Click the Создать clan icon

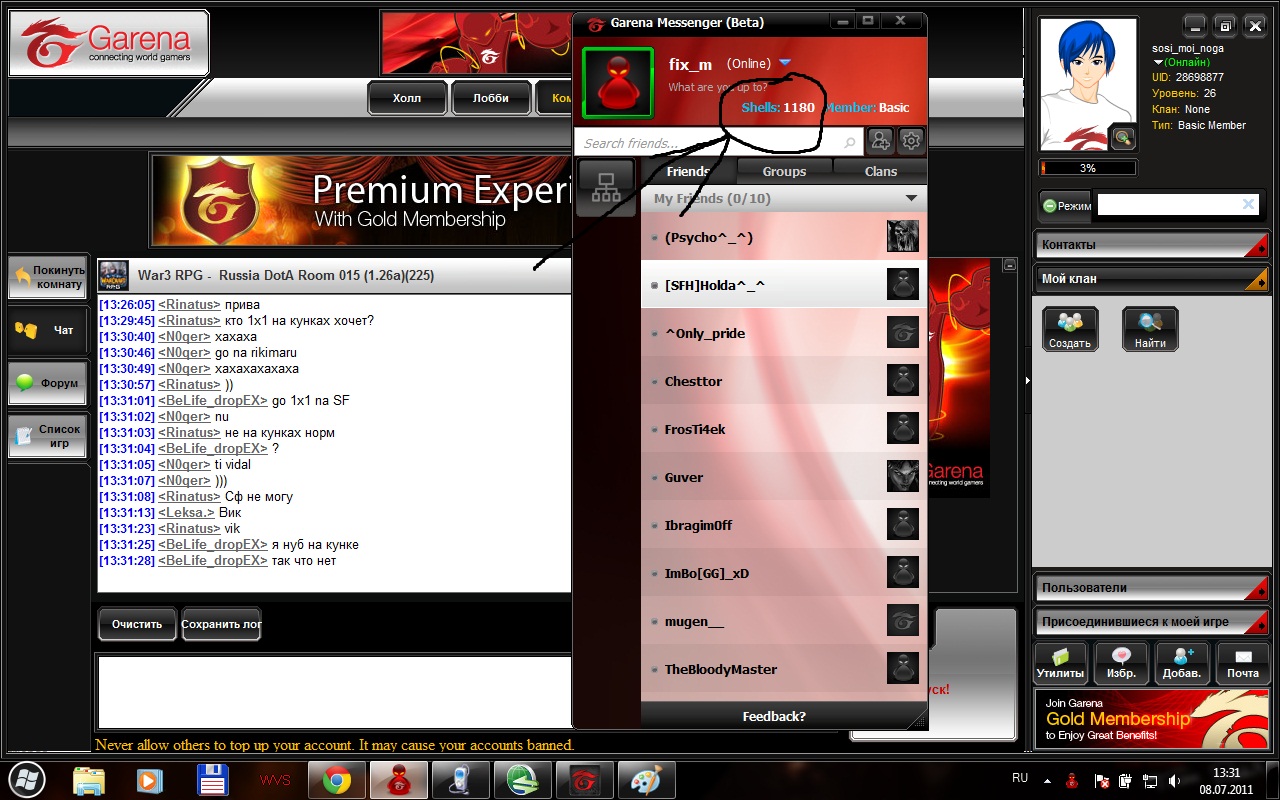click(1070, 329)
